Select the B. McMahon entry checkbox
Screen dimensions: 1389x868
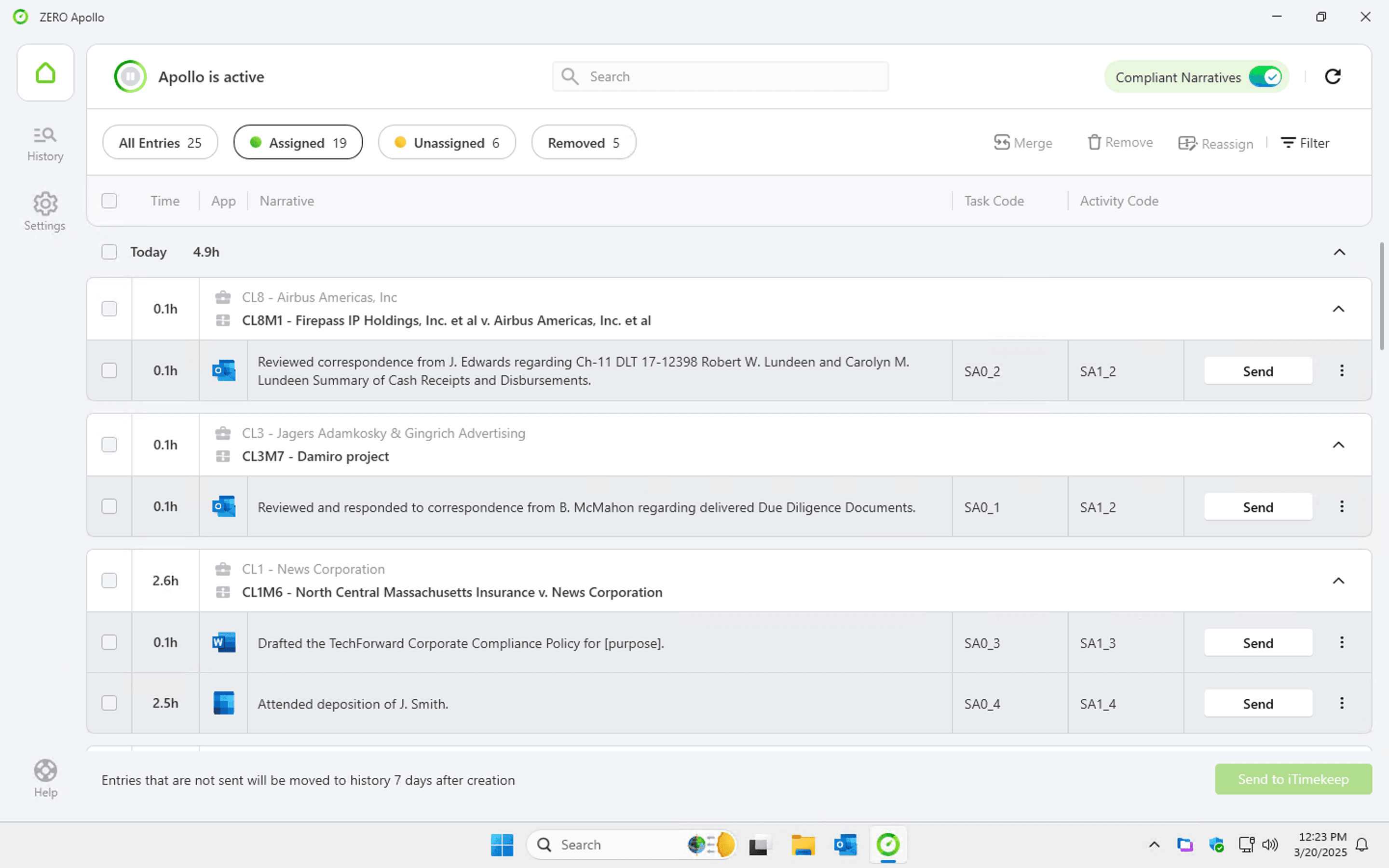pyautogui.click(x=109, y=506)
